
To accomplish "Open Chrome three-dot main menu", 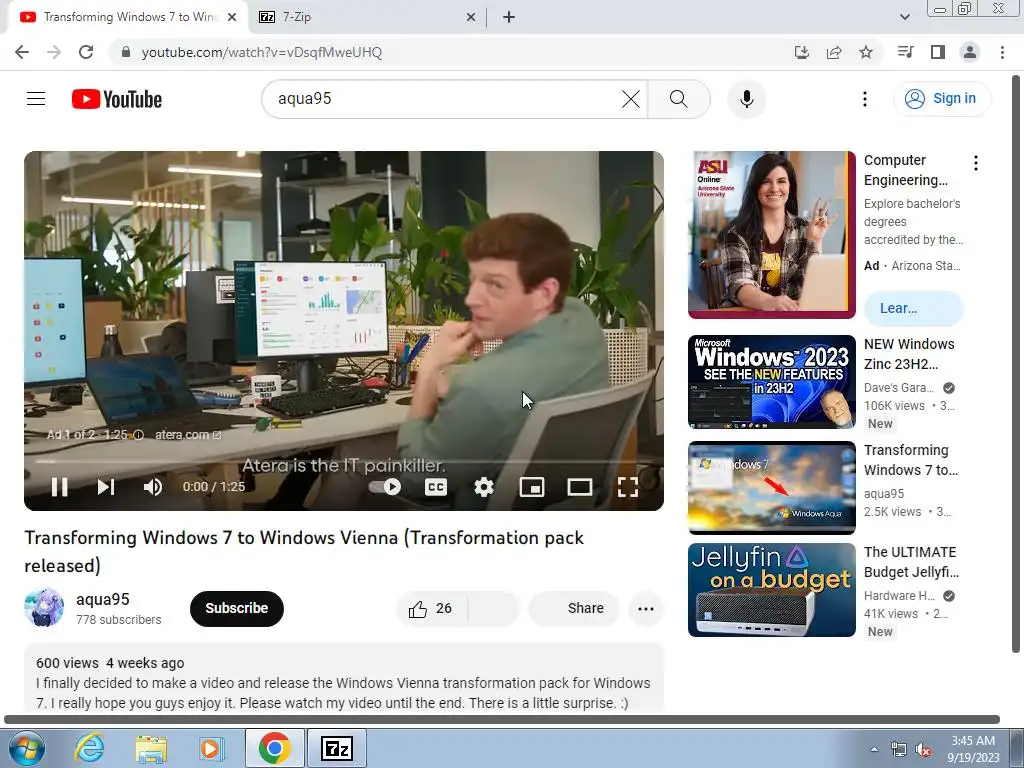I will tap(1002, 52).
